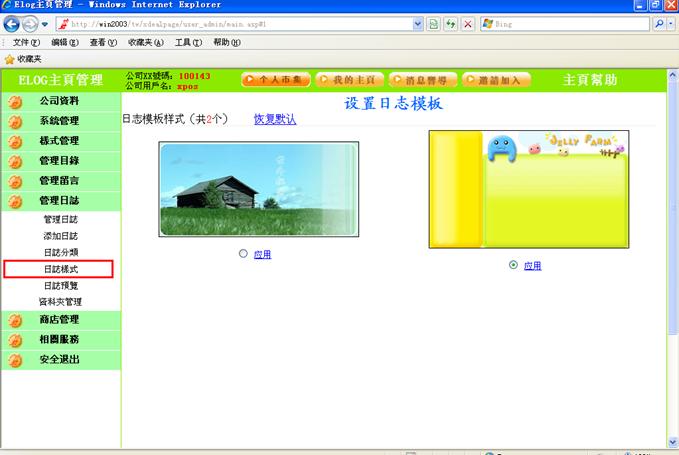Viewport: 679px width, 455px height.
Task: Click the 个人市集 navigation button
Action: pyautogui.click(x=276, y=79)
